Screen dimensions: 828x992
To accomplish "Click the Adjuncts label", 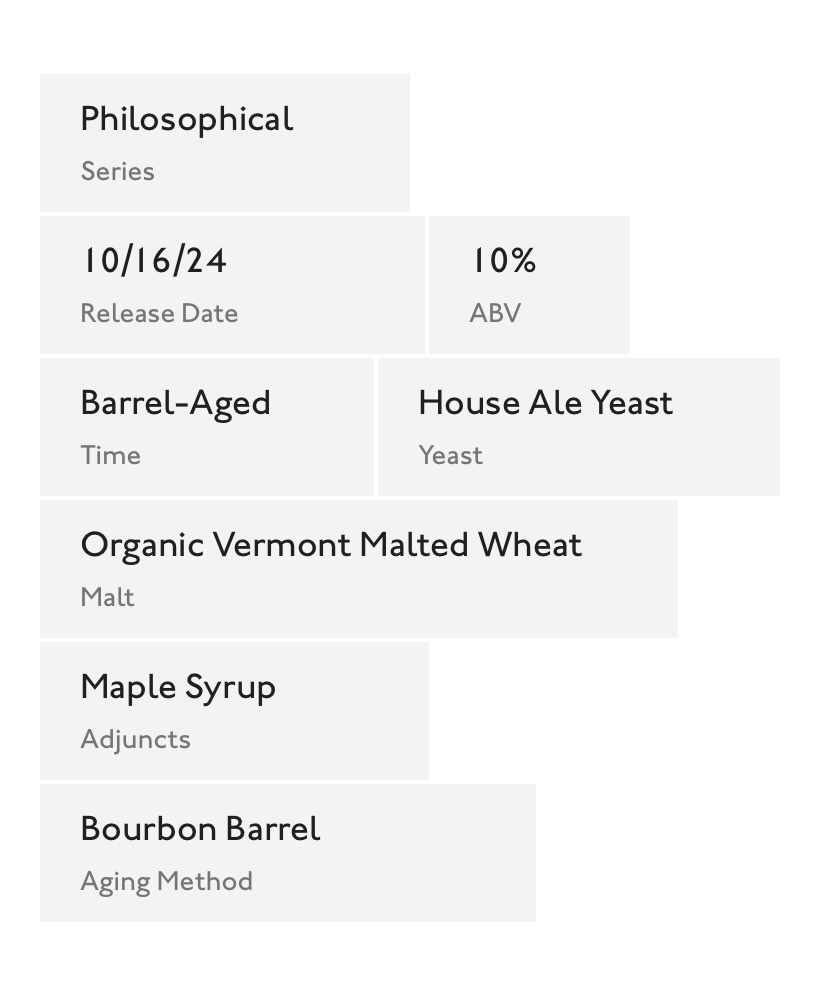I will click(x=135, y=740).
